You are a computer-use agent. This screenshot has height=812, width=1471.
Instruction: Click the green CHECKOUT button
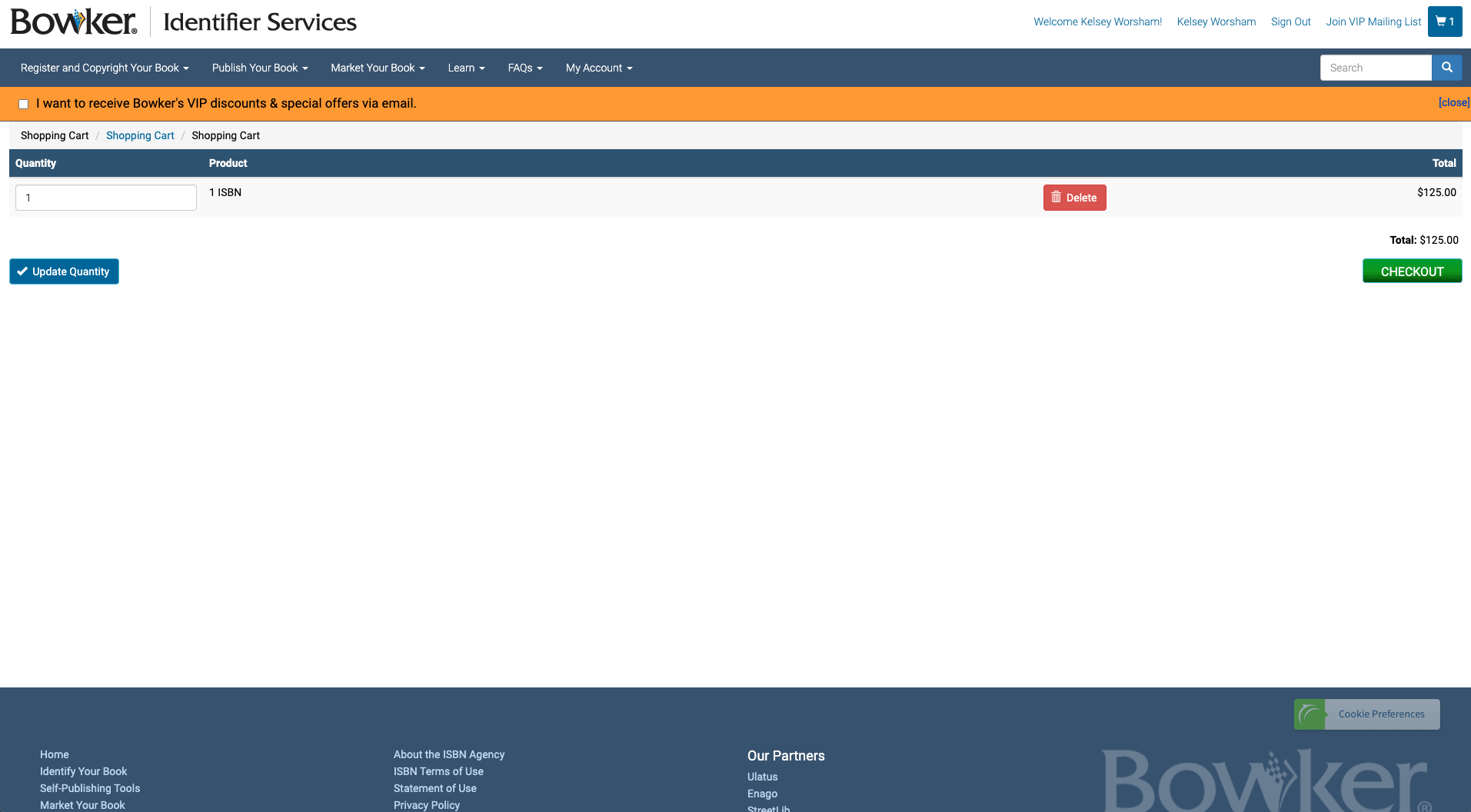pyautogui.click(x=1412, y=271)
